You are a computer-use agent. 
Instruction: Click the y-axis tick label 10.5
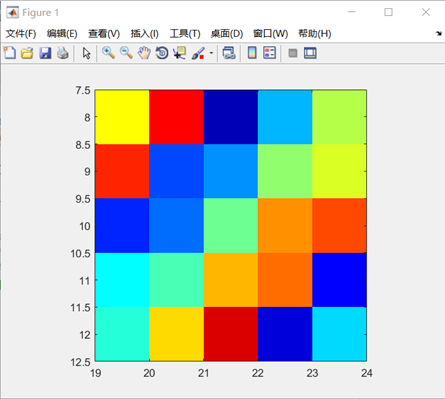(80, 254)
